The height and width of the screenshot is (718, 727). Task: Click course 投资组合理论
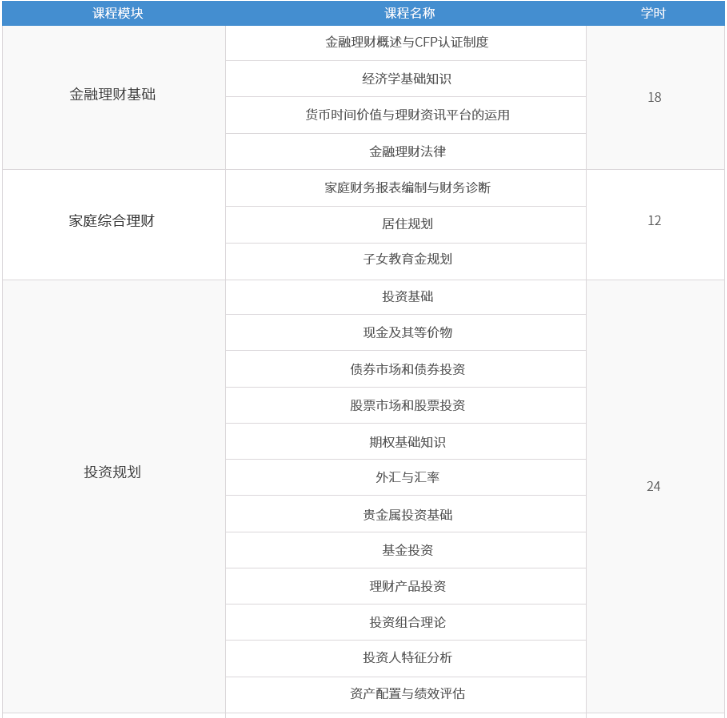click(x=407, y=622)
